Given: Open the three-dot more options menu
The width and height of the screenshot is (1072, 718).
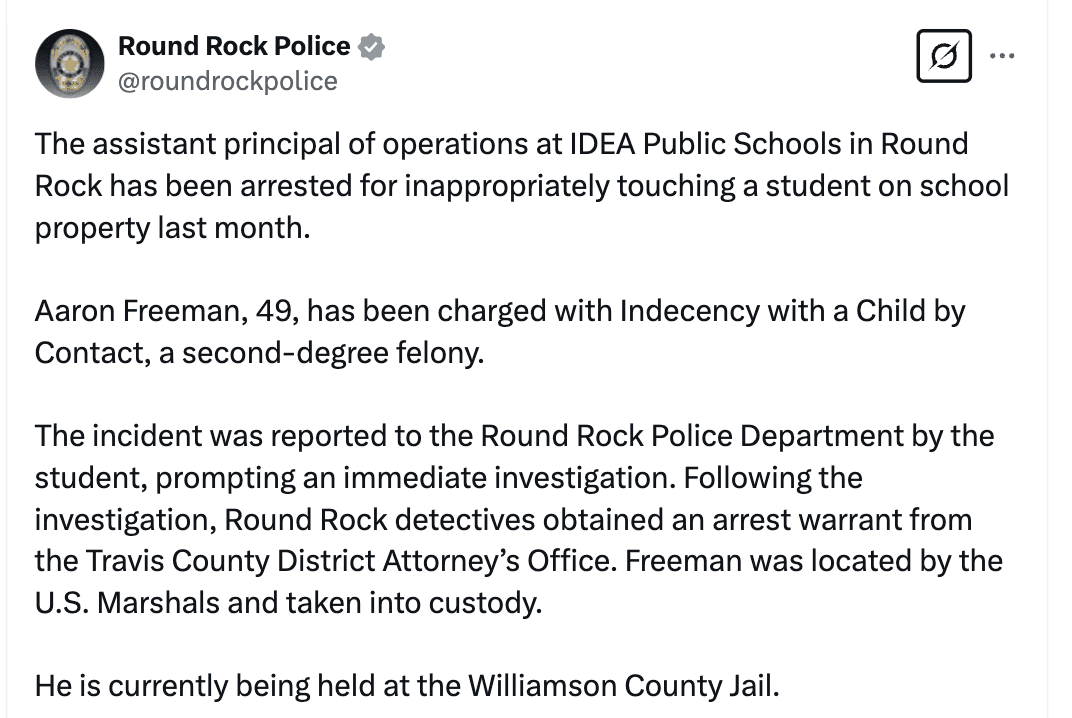Looking at the screenshot, I should click(1001, 56).
